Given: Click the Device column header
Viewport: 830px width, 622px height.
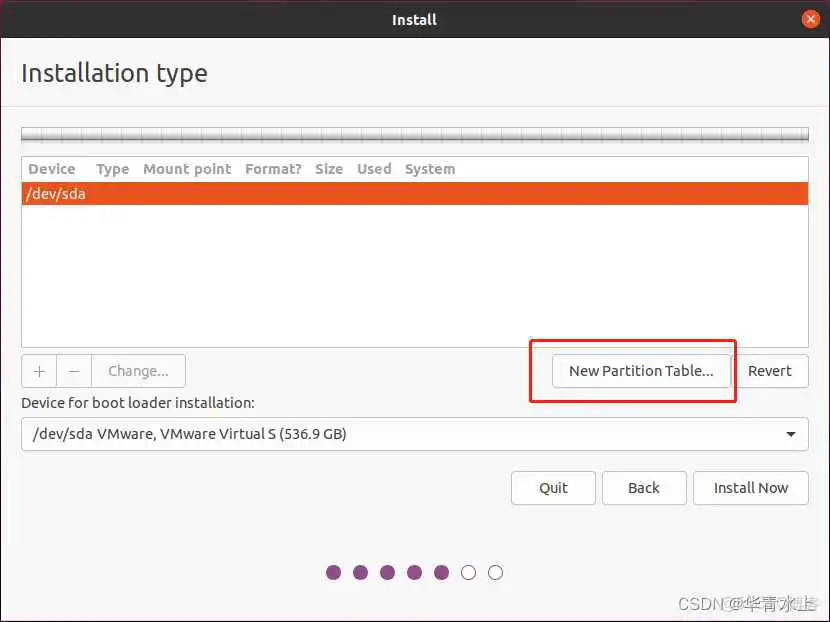Looking at the screenshot, I should click(x=51, y=169).
